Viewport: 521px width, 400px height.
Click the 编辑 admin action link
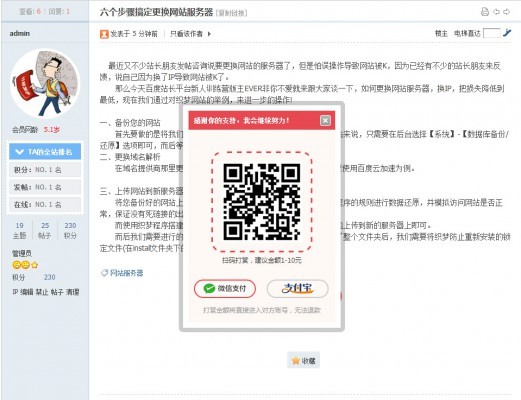(27, 292)
